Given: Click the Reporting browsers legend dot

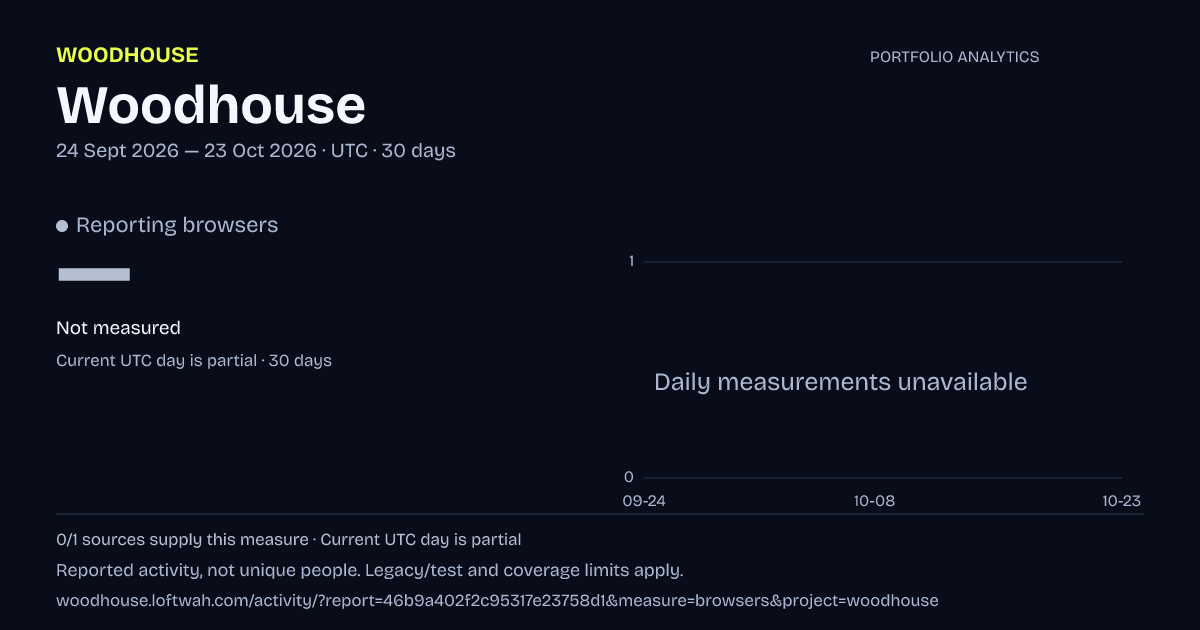Looking at the screenshot, I should [62, 226].
